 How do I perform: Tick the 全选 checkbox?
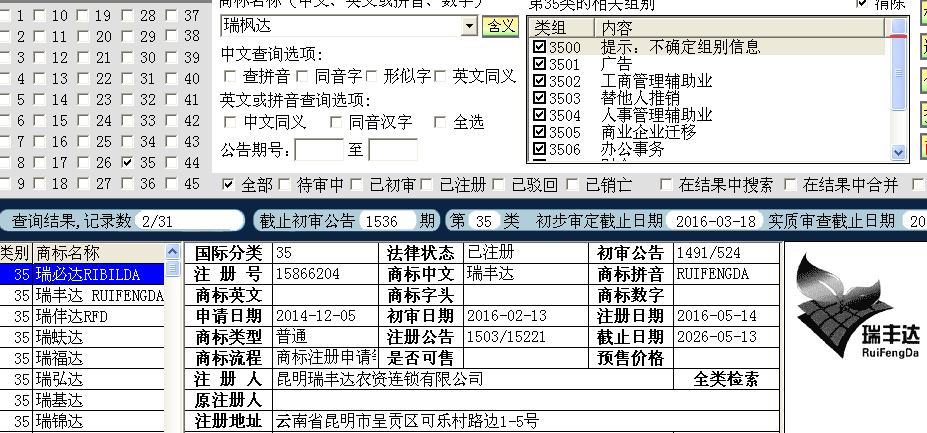pos(440,122)
